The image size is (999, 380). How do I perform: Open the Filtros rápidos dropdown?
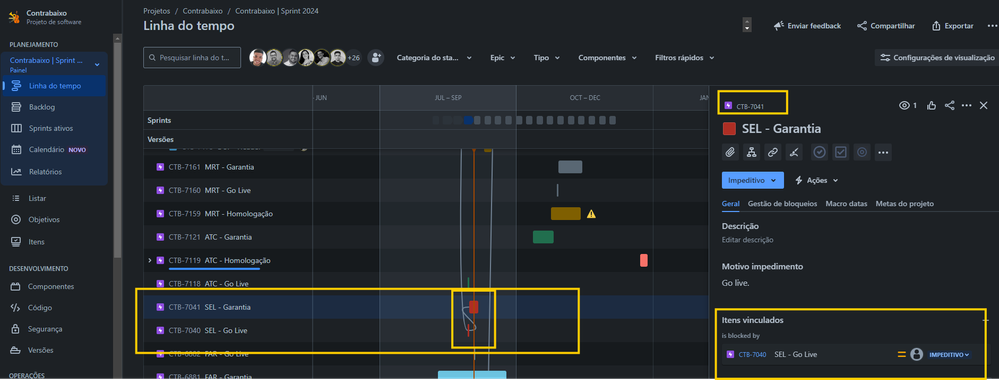[684, 57]
